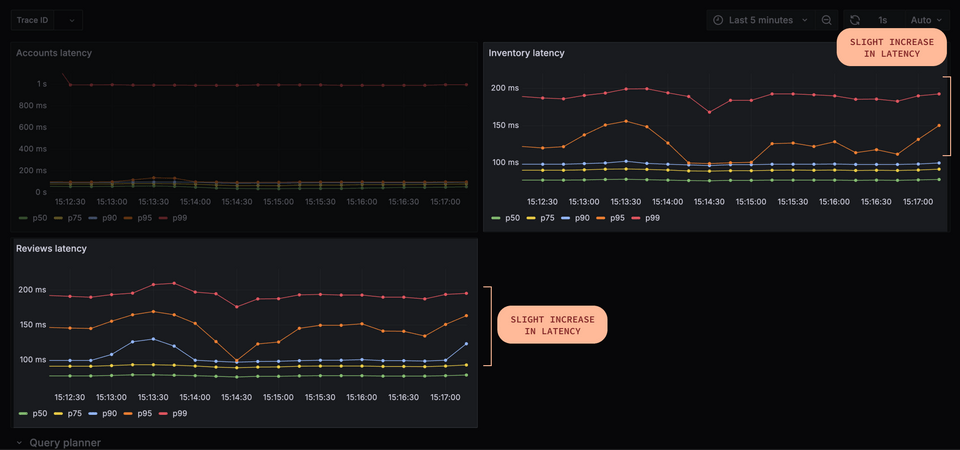Toggle p75 series in Accounts latency legend
The image size is (960, 450).
67,217
